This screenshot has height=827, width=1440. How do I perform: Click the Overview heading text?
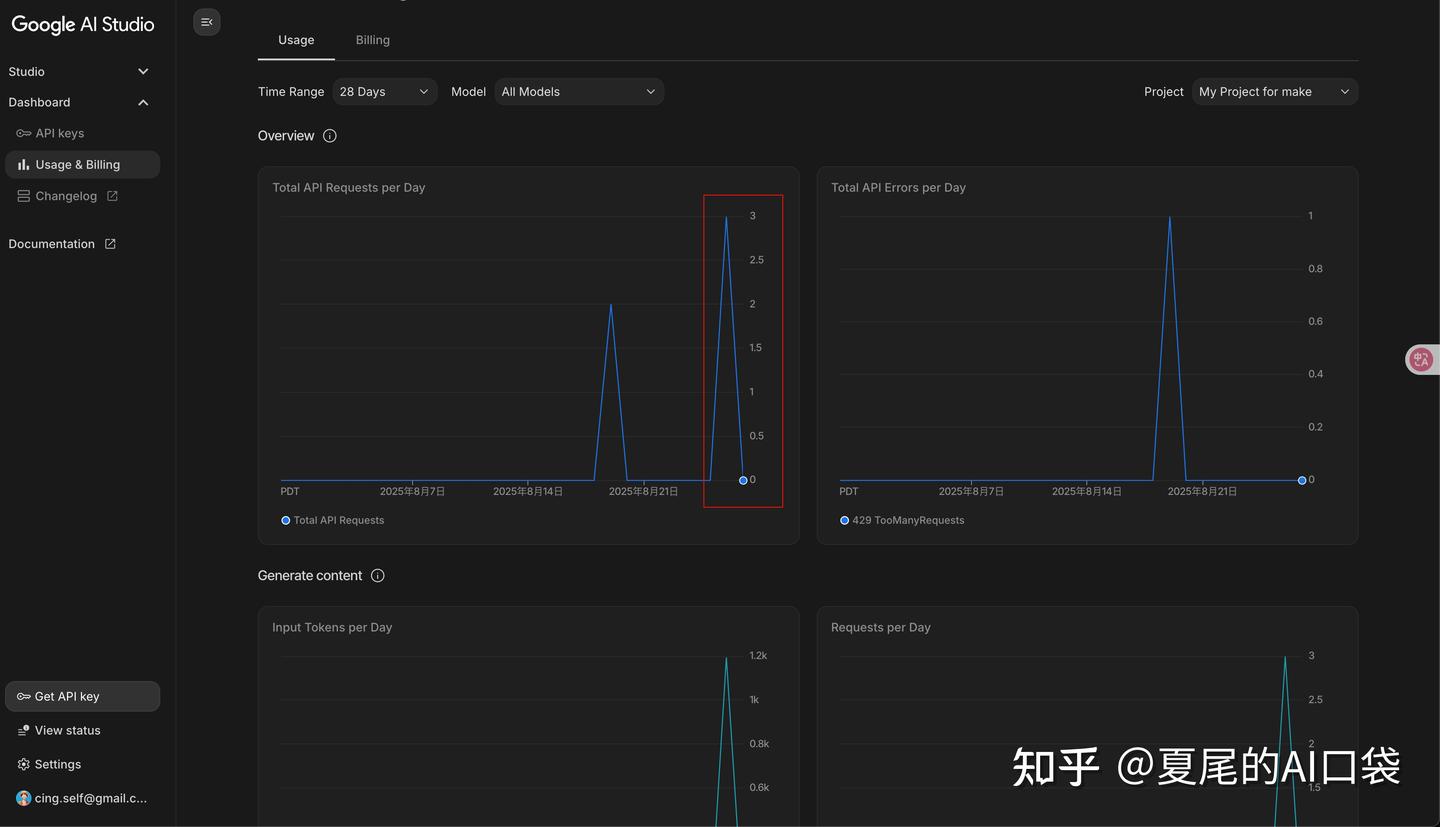(286, 136)
